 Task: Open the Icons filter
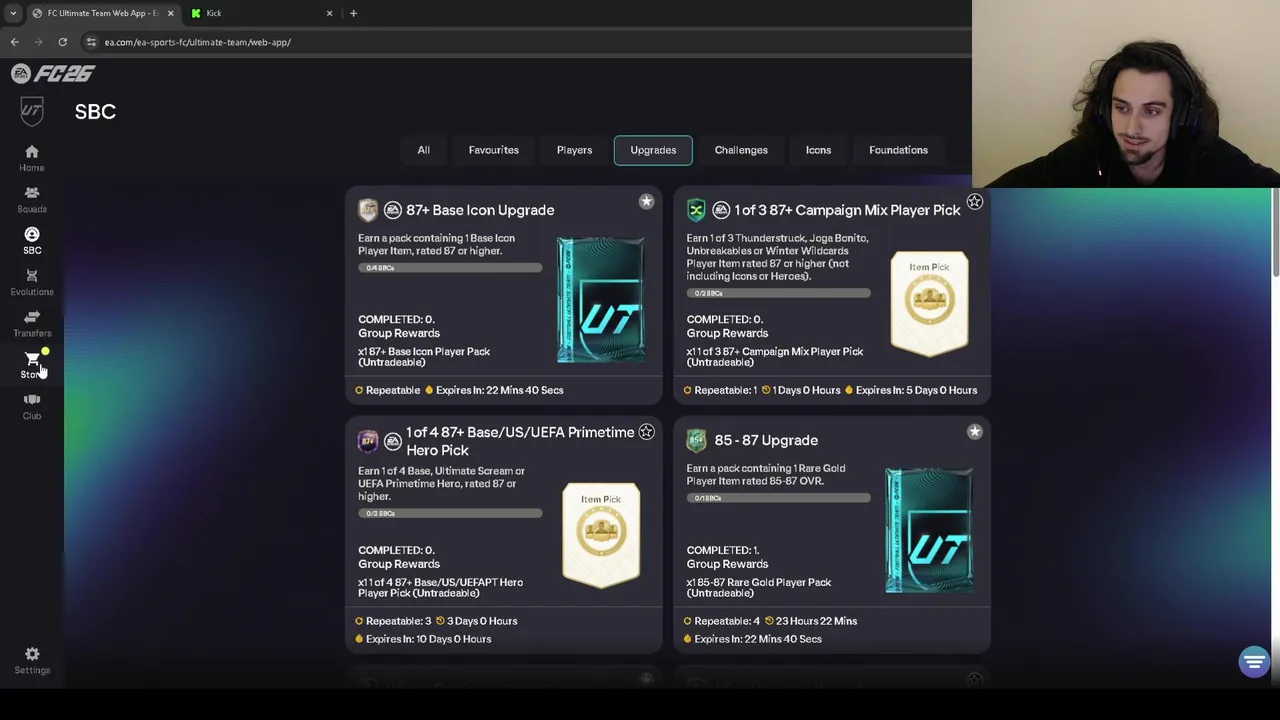click(818, 150)
